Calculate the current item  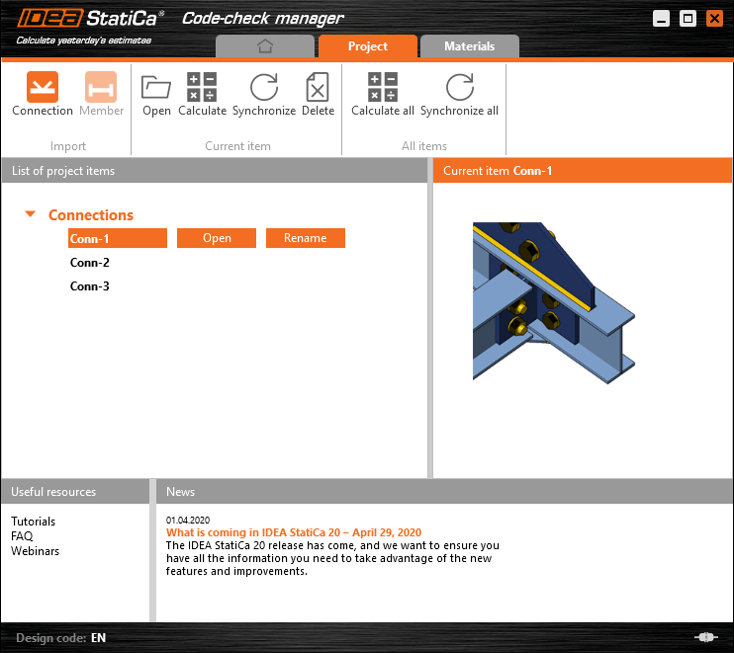click(x=202, y=94)
